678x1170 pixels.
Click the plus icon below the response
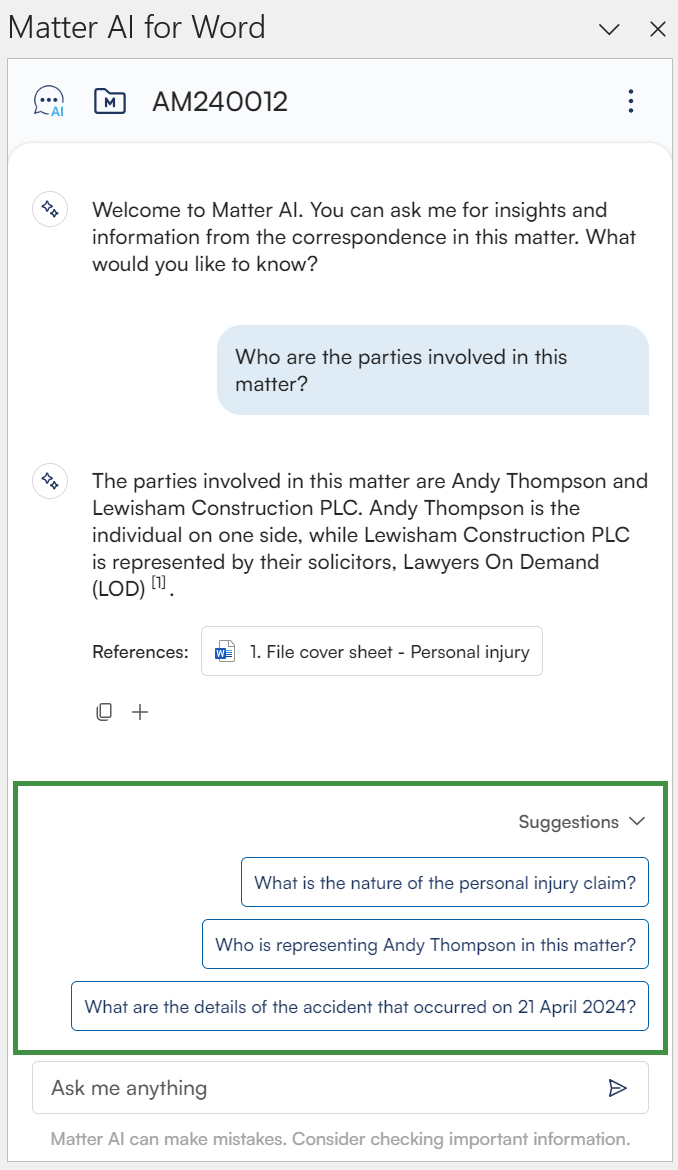pos(140,712)
